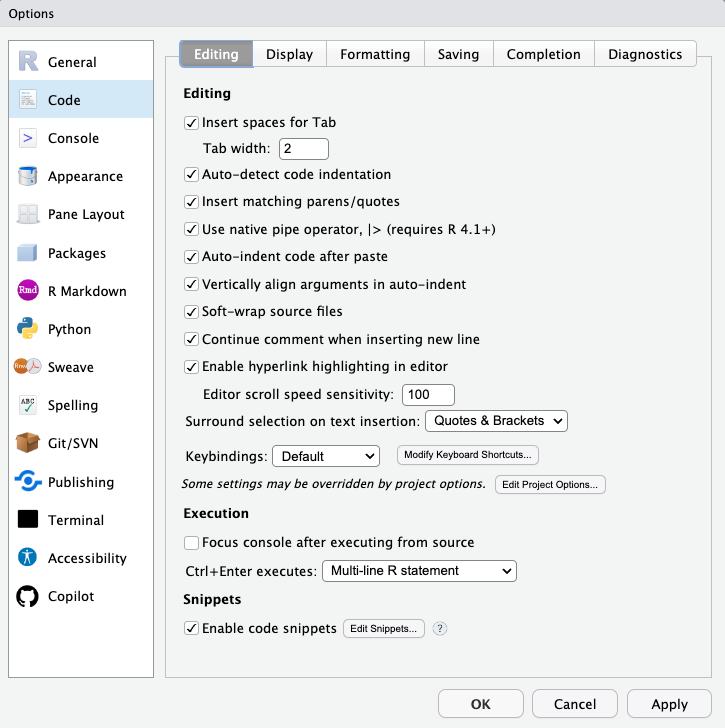Click the Copilot GitHub icon
Image resolution: width=725 pixels, height=728 pixels.
coord(28,596)
